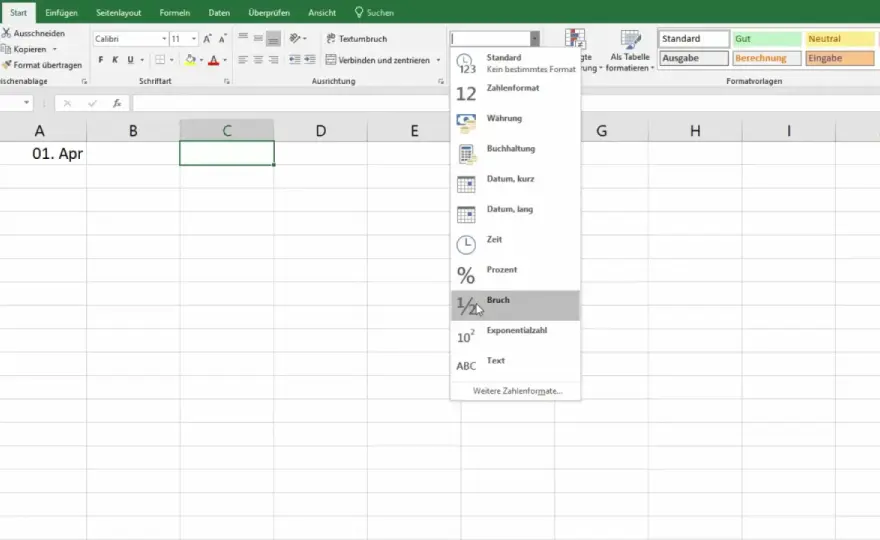
Task: Switch to the Daten tab
Action: [x=219, y=12]
